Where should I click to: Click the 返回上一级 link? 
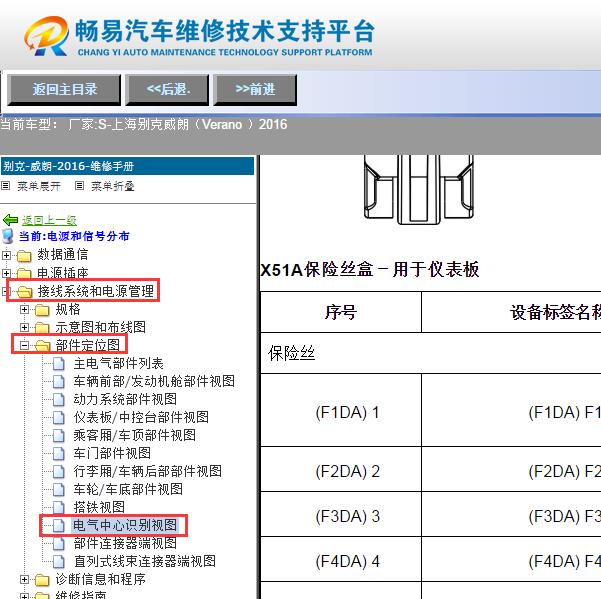(49, 220)
